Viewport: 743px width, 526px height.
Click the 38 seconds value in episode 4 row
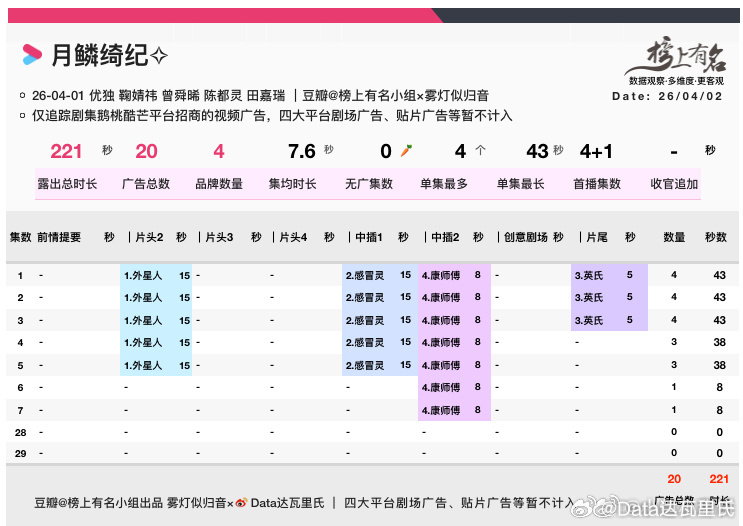click(x=719, y=342)
